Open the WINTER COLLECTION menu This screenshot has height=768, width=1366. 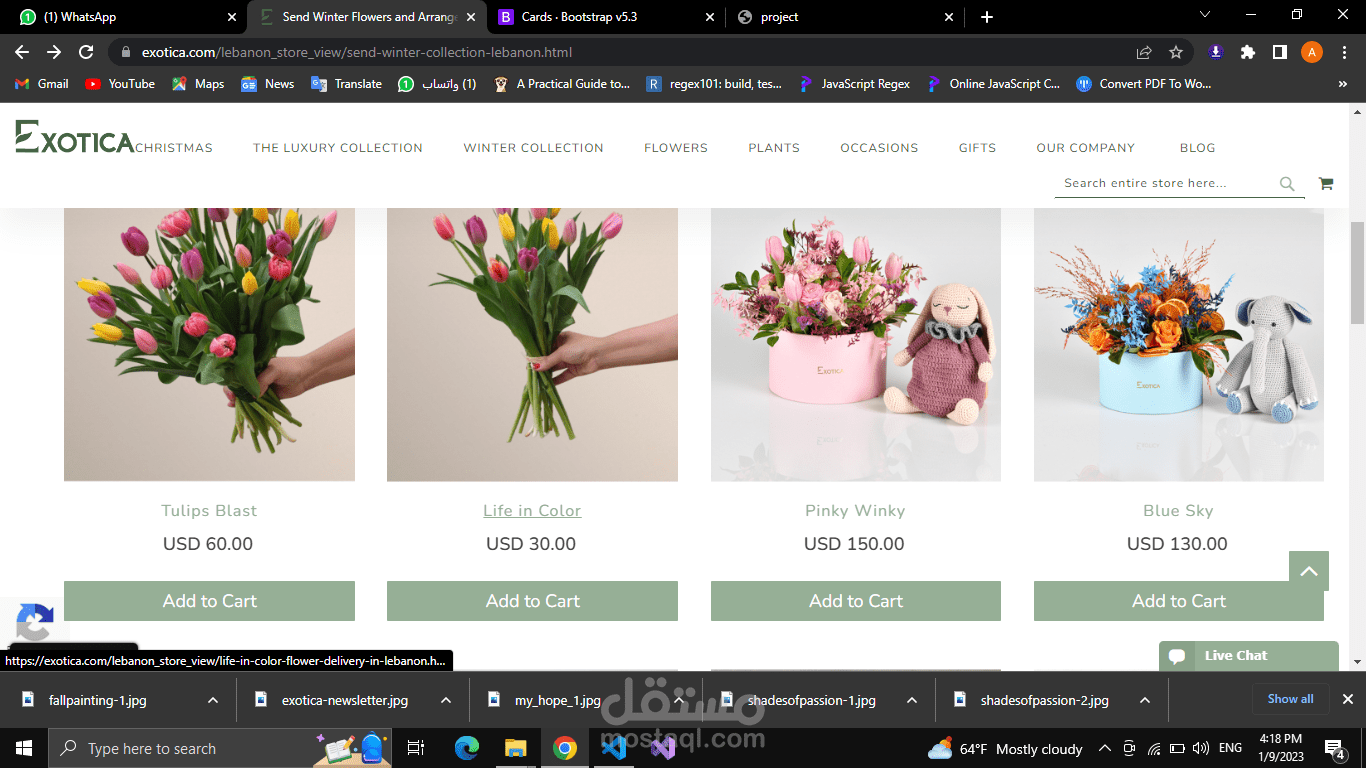[x=533, y=147]
